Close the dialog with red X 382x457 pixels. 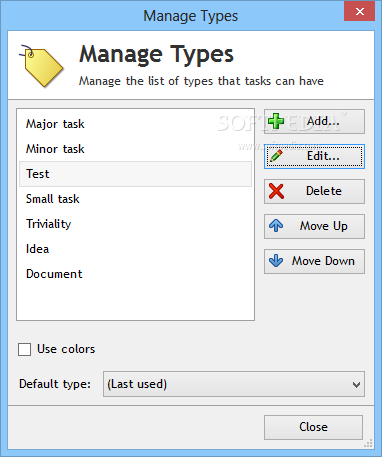click(359, 12)
